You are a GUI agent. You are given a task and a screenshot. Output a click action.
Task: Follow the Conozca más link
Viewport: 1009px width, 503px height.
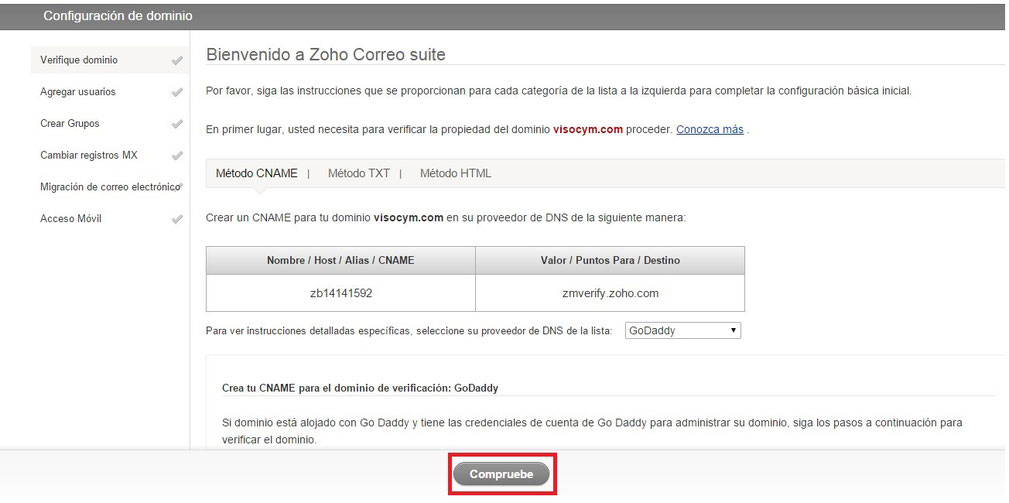coord(710,129)
